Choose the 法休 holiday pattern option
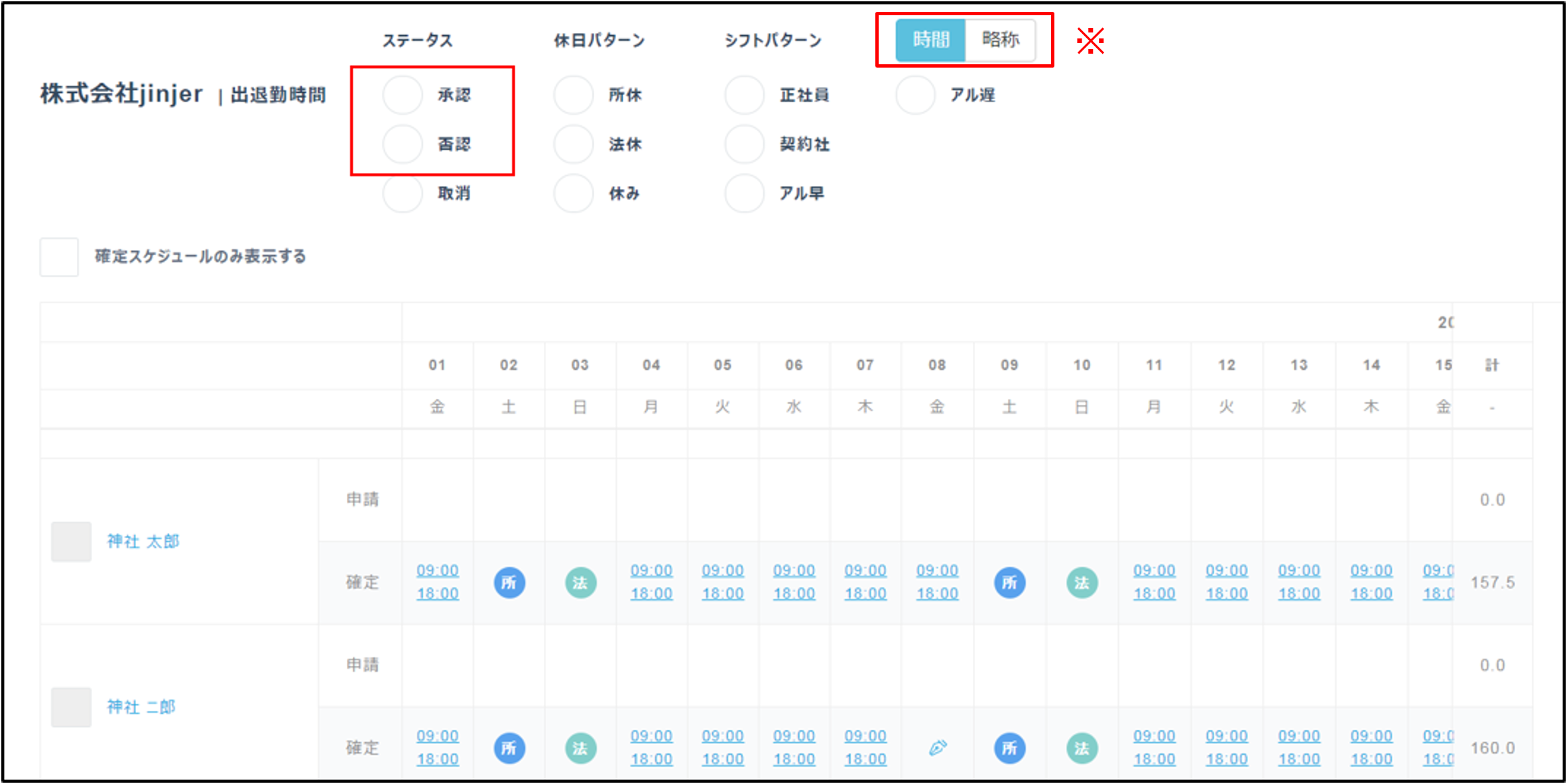 pyautogui.click(x=574, y=144)
